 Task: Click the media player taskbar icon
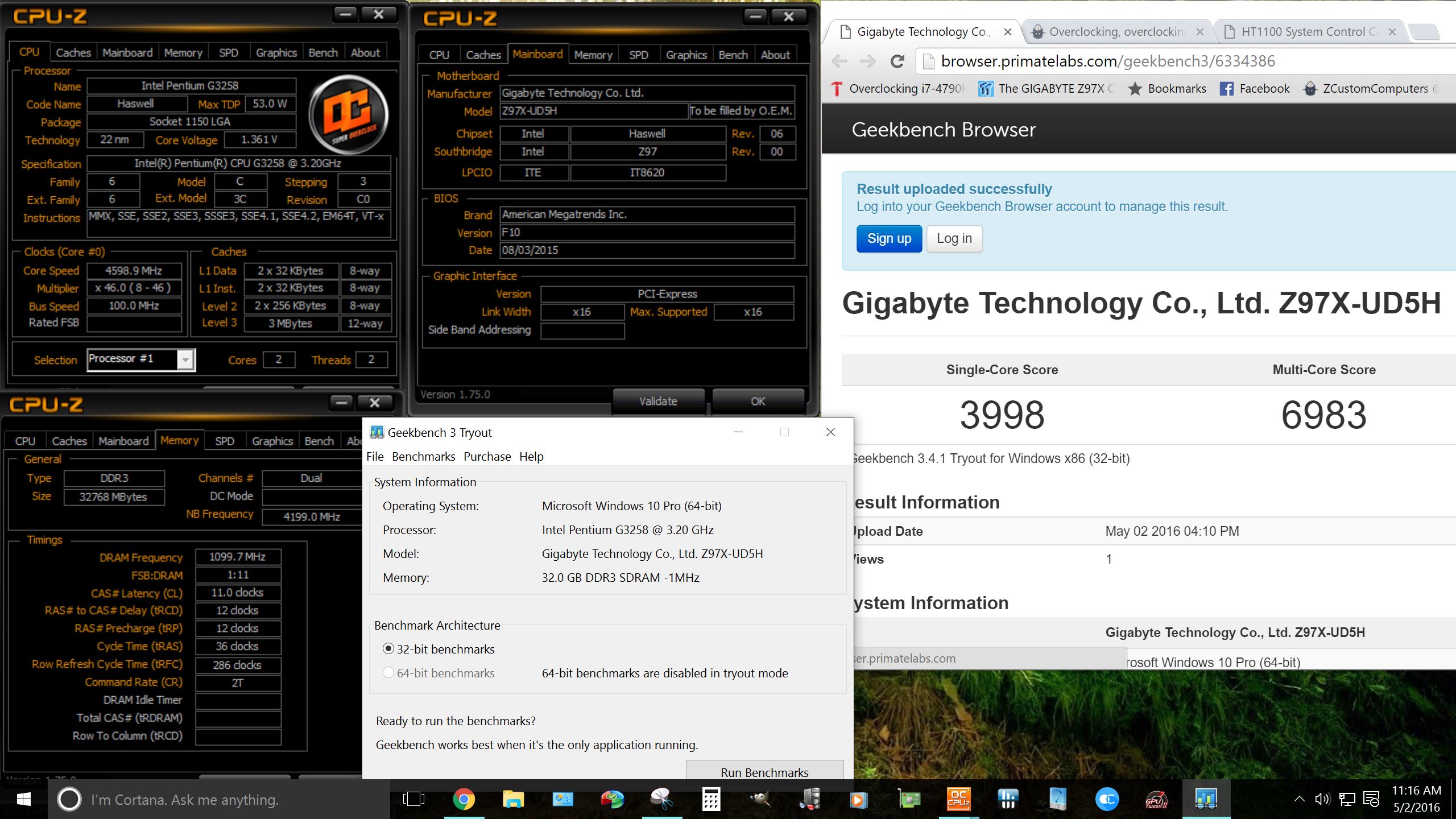(x=859, y=800)
